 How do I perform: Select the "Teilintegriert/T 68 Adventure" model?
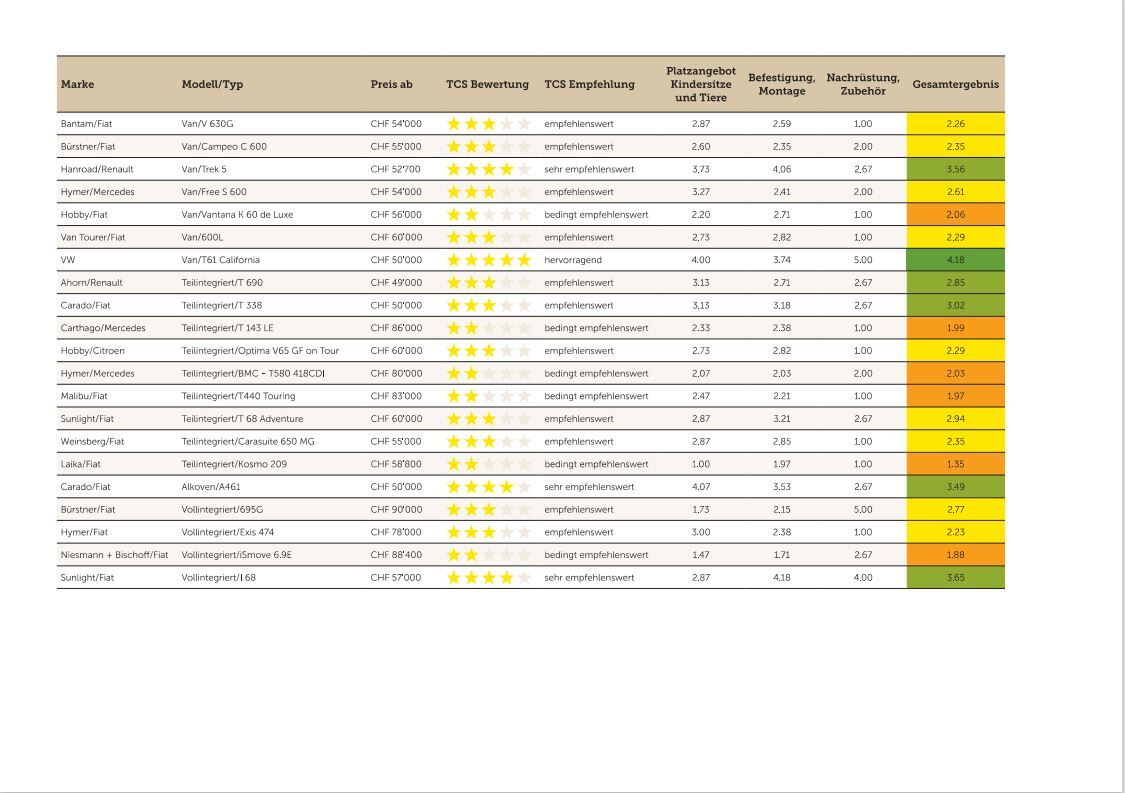coord(243,419)
